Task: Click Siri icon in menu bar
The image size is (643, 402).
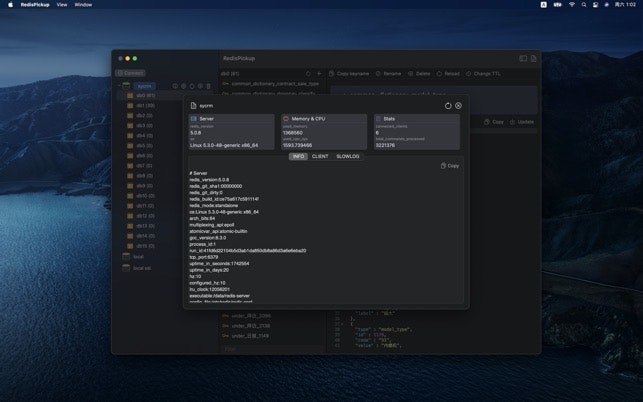Action: click(607, 5)
